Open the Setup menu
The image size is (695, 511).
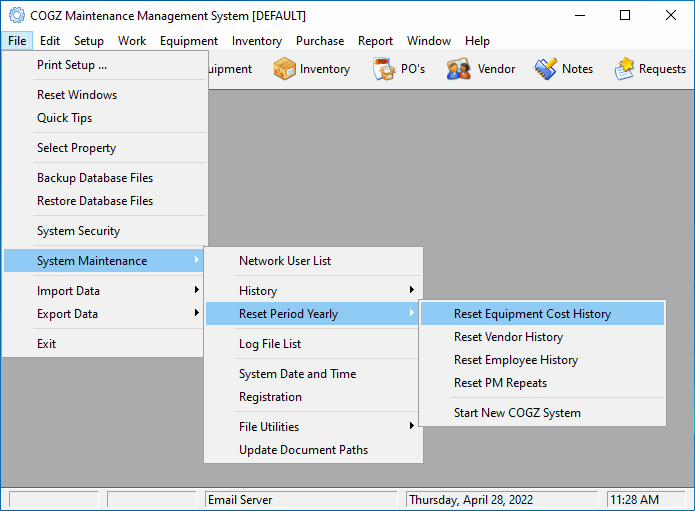(x=89, y=41)
